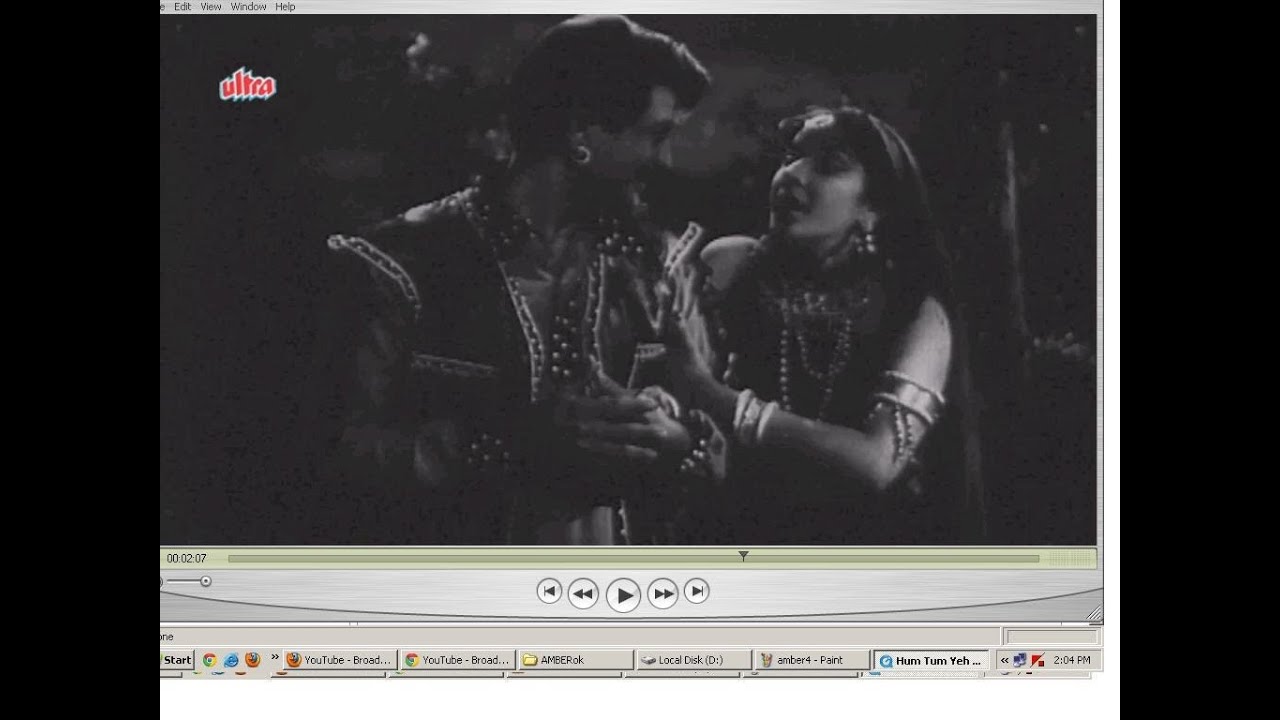Open the View menu
Viewport: 1280px width, 720px height.
[210, 6]
